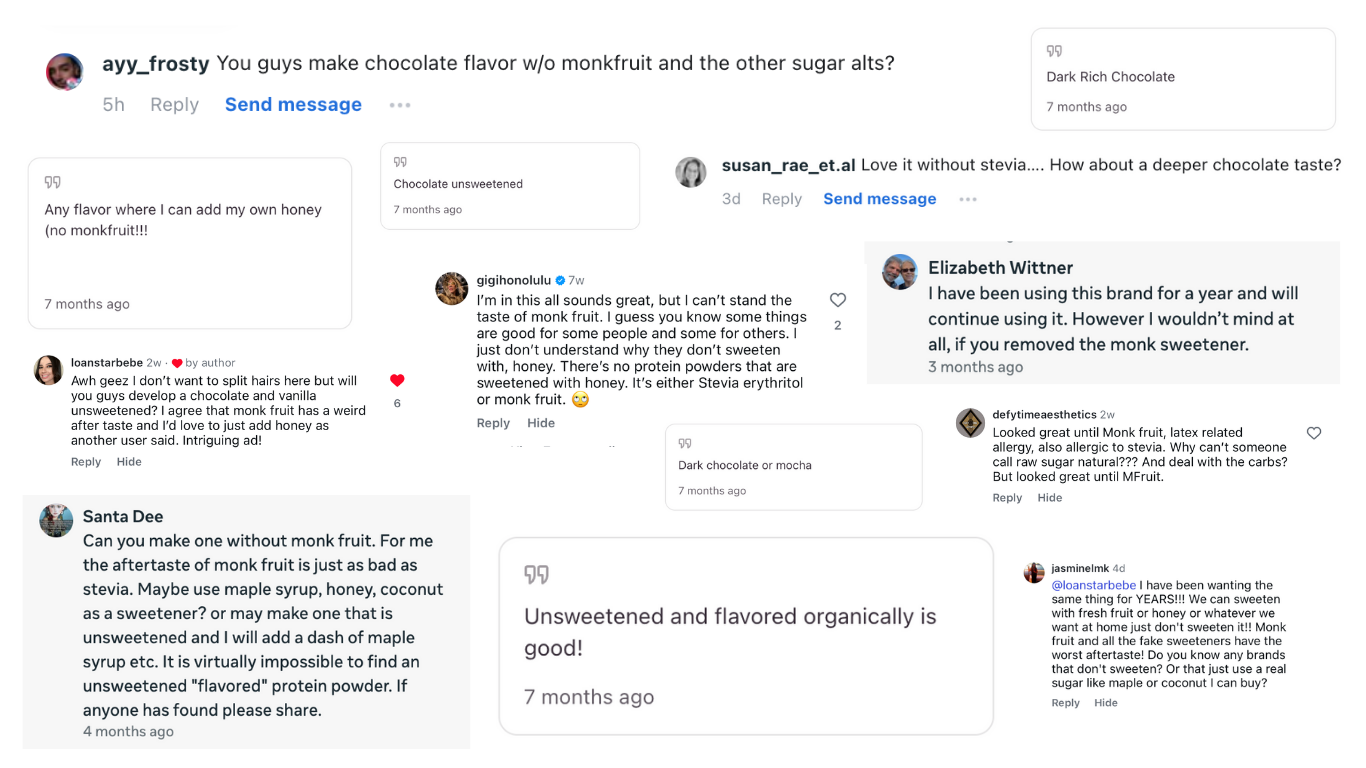Image resolution: width=1366 pixels, height=768 pixels.
Task: Unlike loanstarbebe's comment via red heart
Action: [397, 380]
